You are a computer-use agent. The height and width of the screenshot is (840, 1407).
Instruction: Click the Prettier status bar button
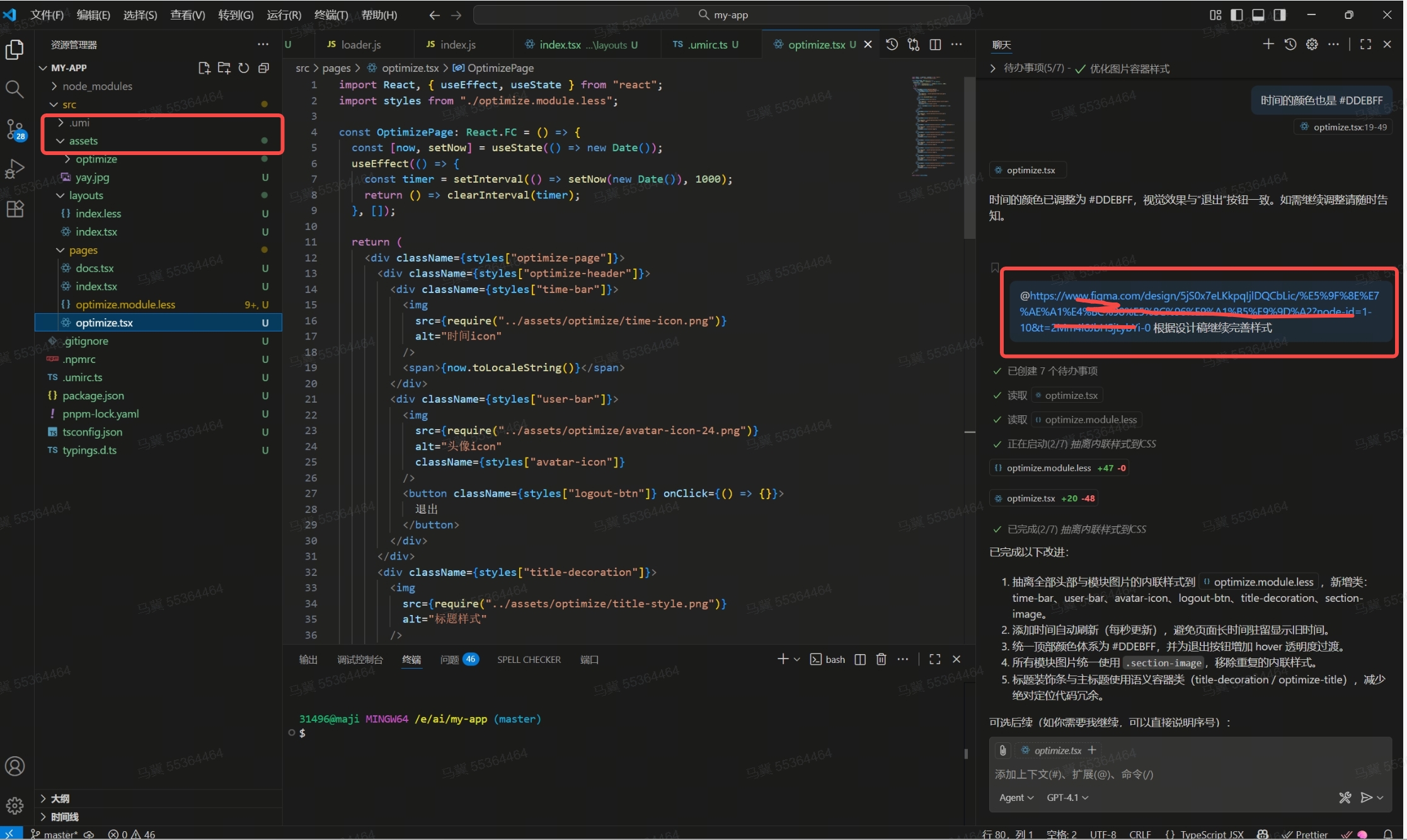click(x=1306, y=834)
